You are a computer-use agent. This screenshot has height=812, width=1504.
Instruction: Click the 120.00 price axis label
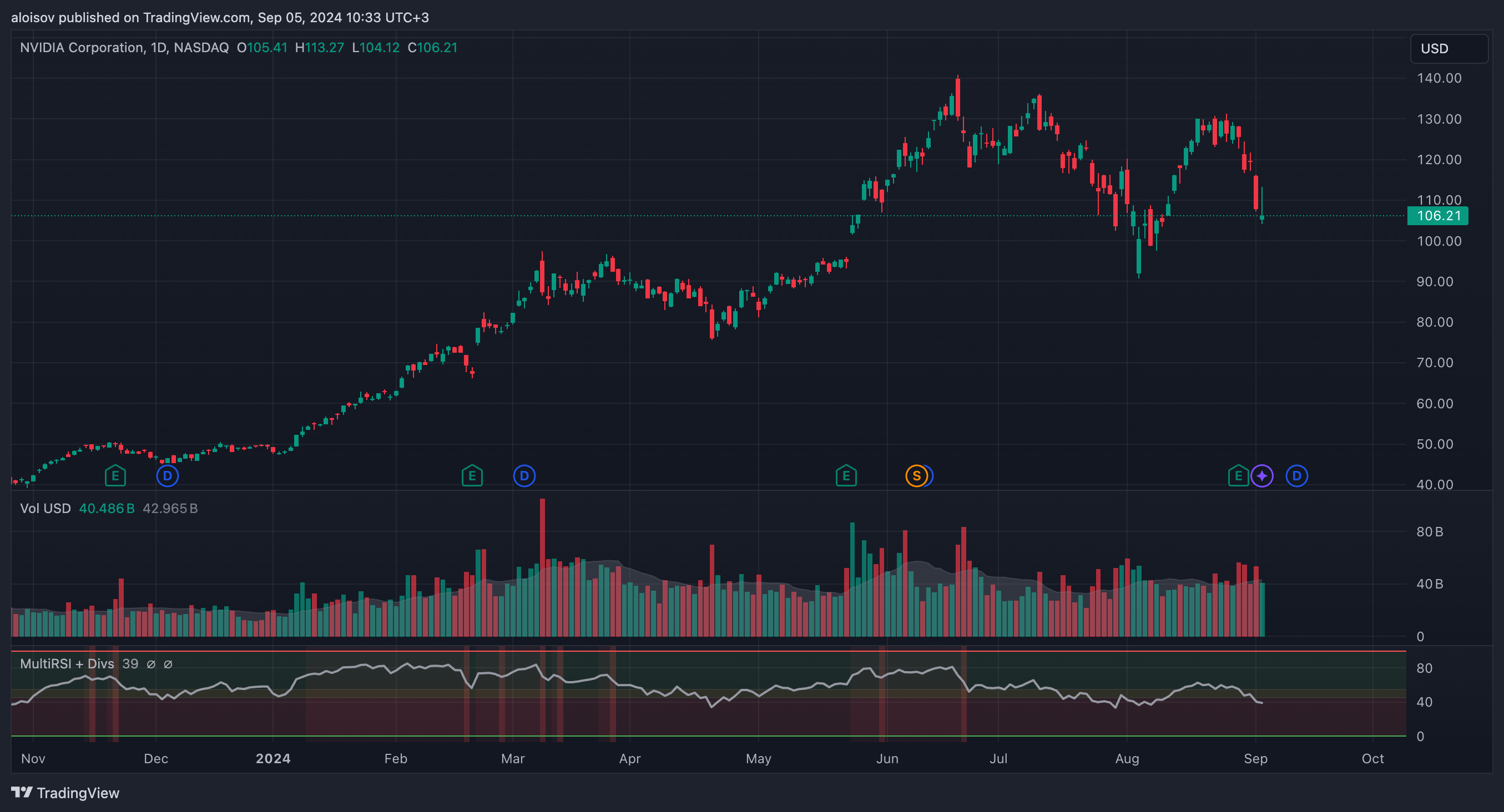coord(1439,160)
